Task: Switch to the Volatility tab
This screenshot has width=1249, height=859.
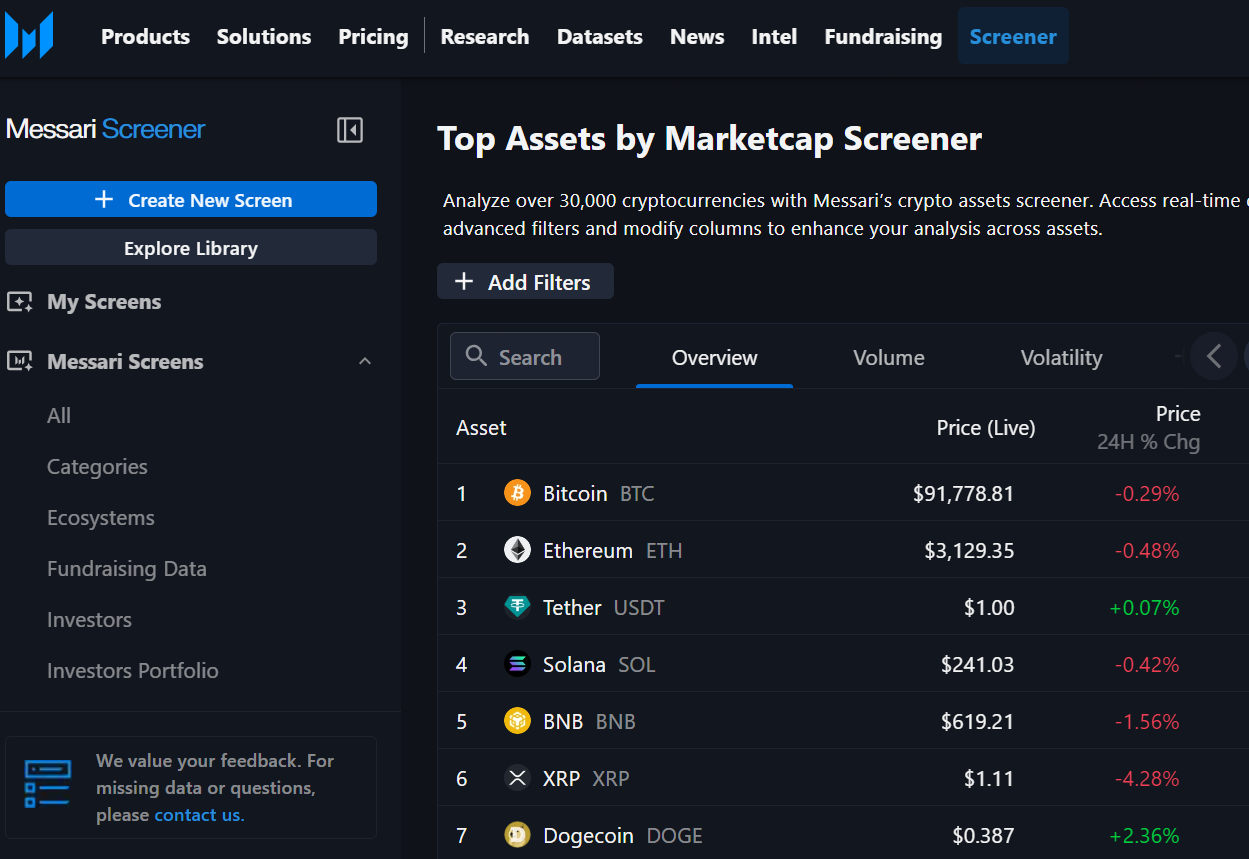Action: coord(1061,357)
